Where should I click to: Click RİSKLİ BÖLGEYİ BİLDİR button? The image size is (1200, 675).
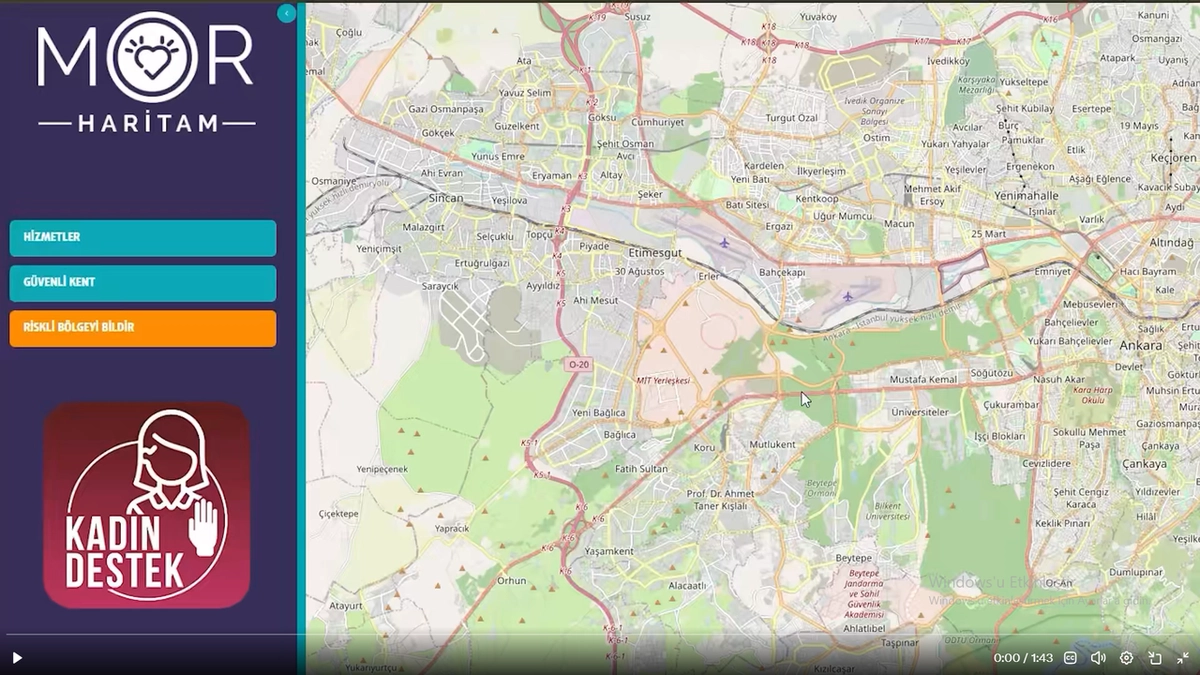pos(143,328)
